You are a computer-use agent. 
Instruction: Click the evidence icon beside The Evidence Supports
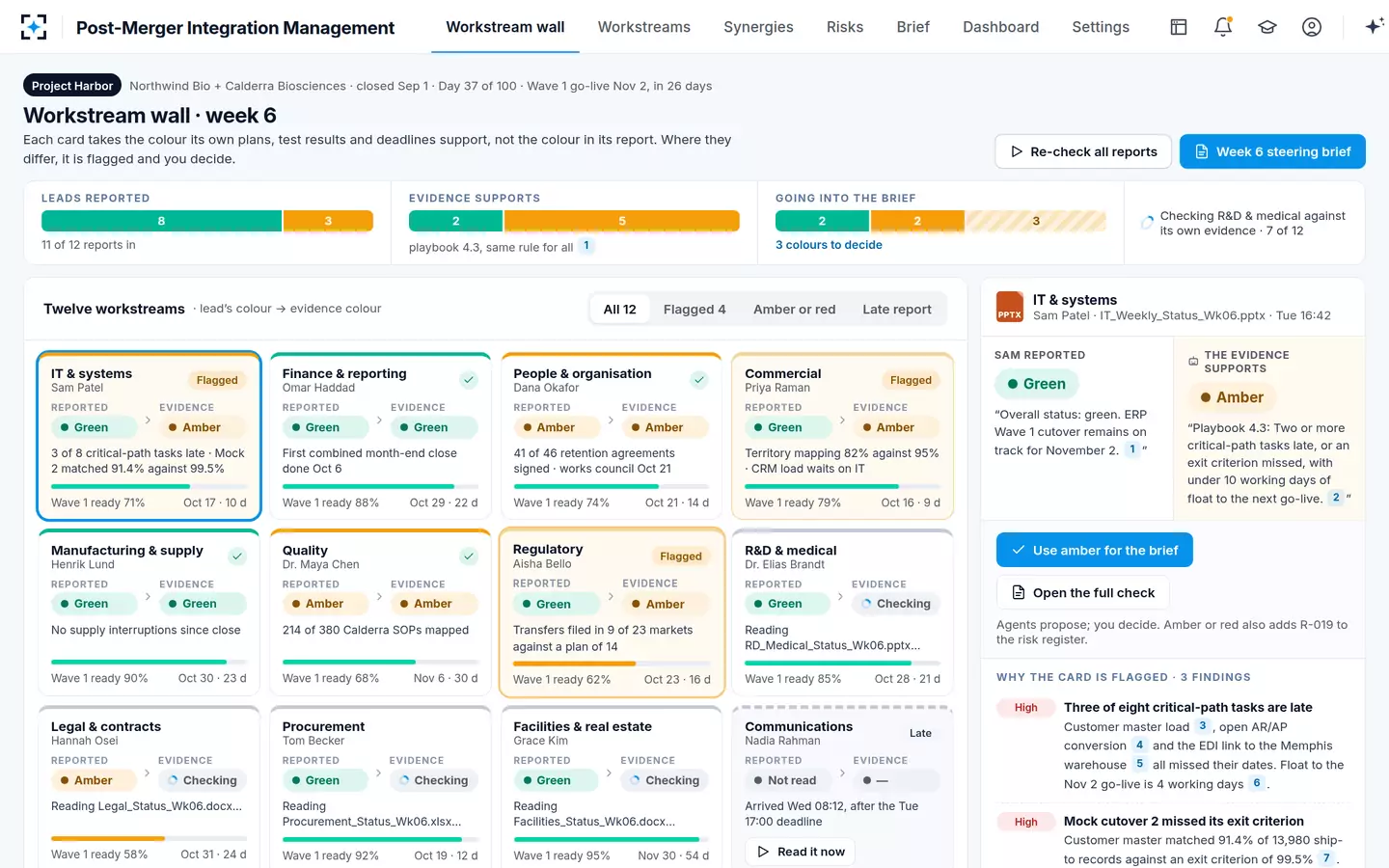tap(1193, 362)
